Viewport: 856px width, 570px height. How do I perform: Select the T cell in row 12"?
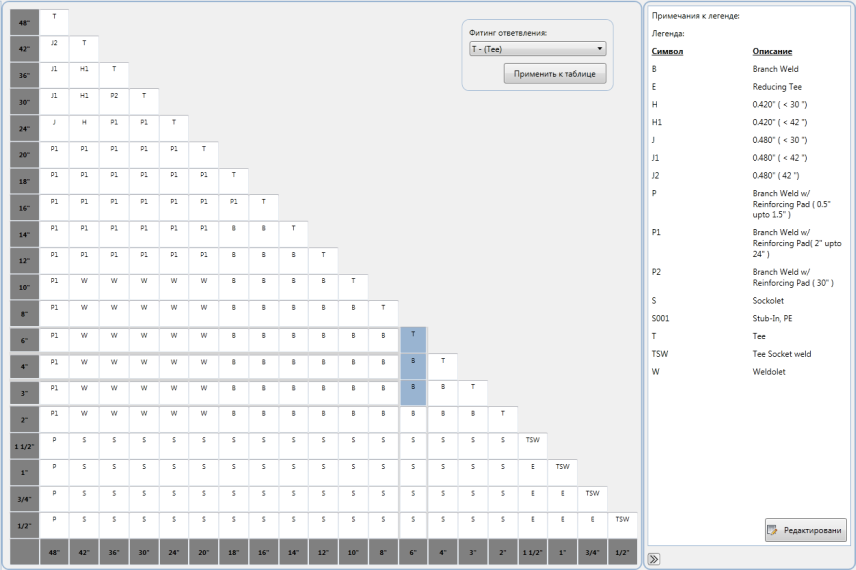point(323,260)
